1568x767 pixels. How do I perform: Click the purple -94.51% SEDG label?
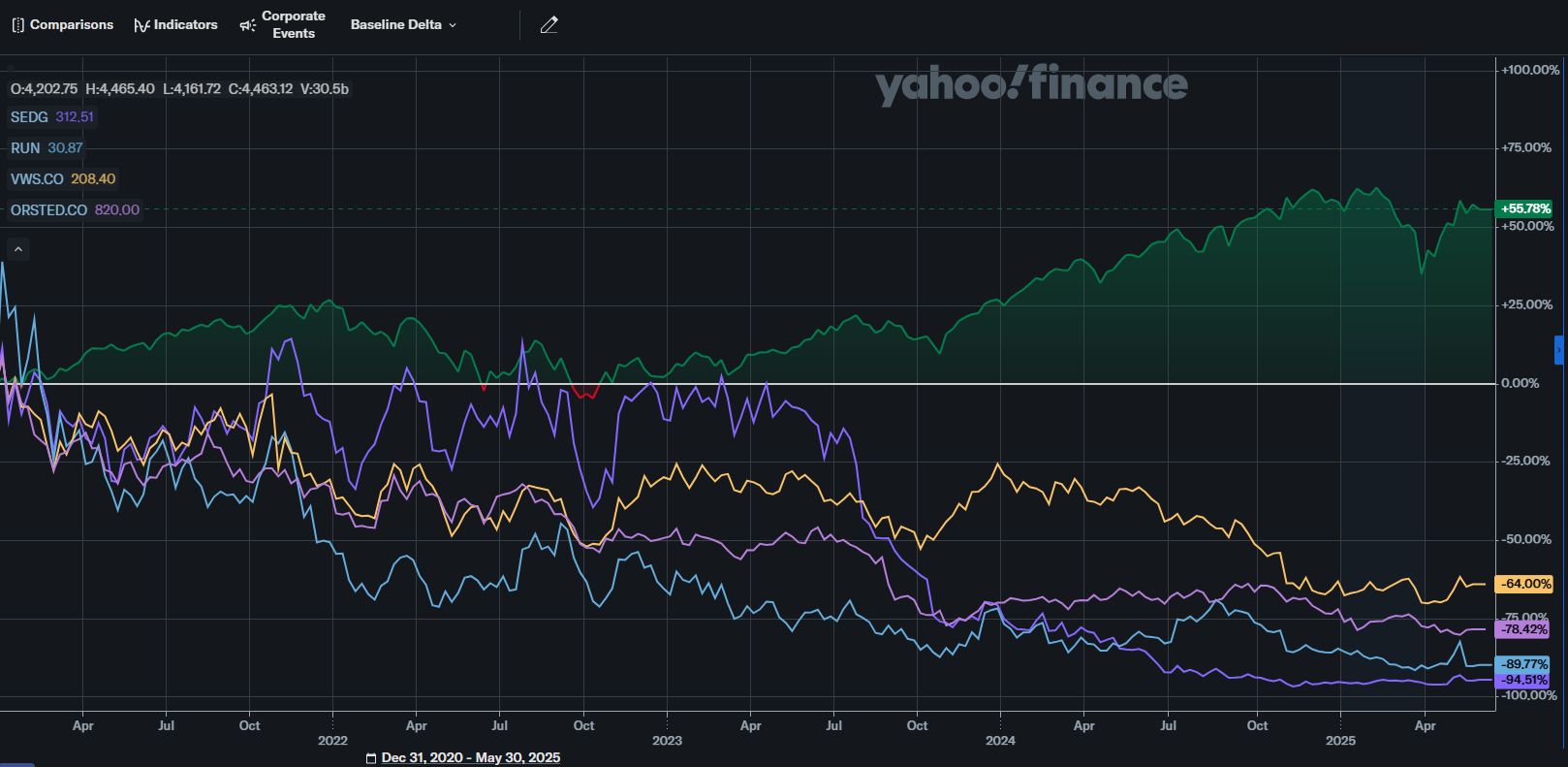coord(1524,680)
